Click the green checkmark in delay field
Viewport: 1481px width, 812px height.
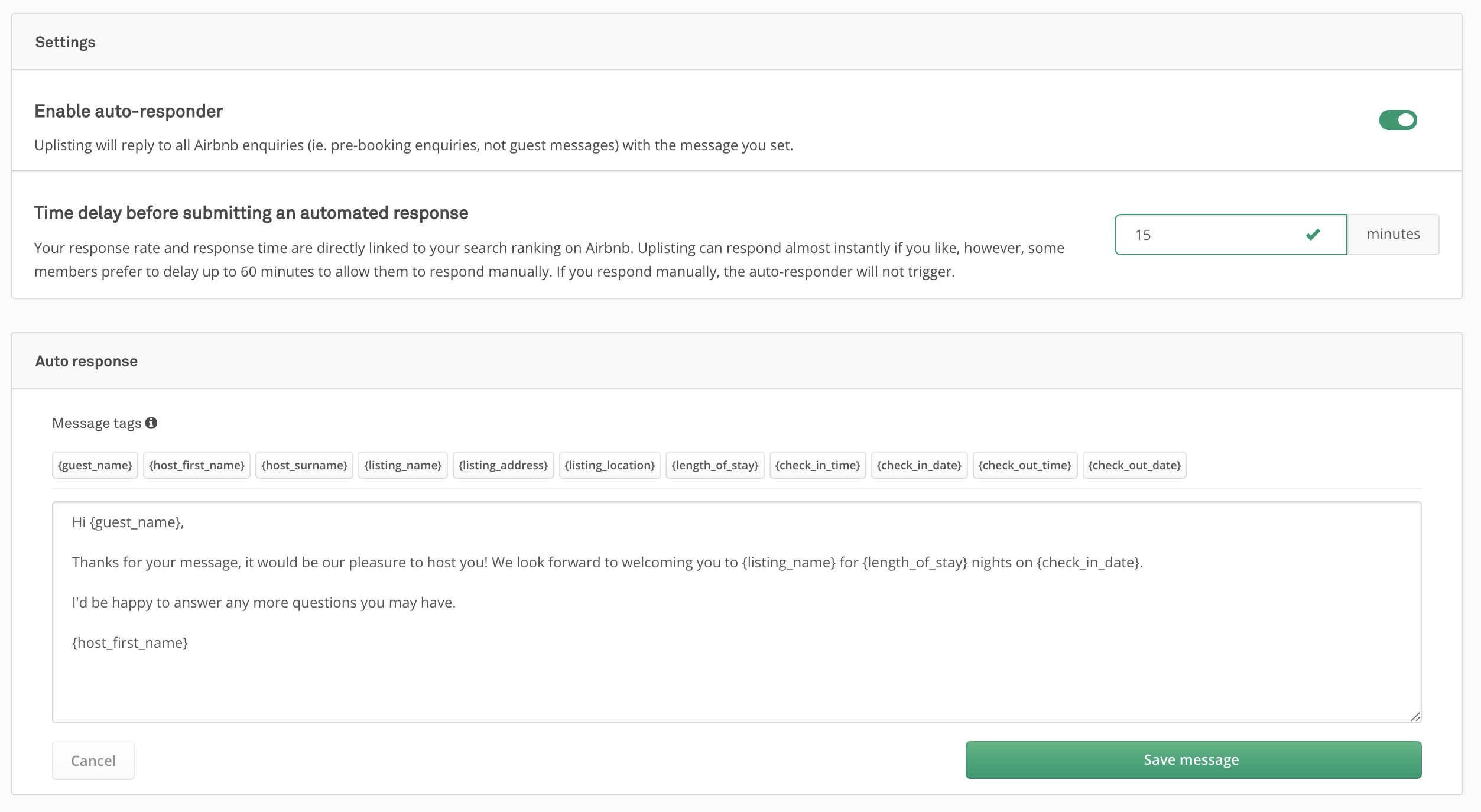coord(1313,235)
